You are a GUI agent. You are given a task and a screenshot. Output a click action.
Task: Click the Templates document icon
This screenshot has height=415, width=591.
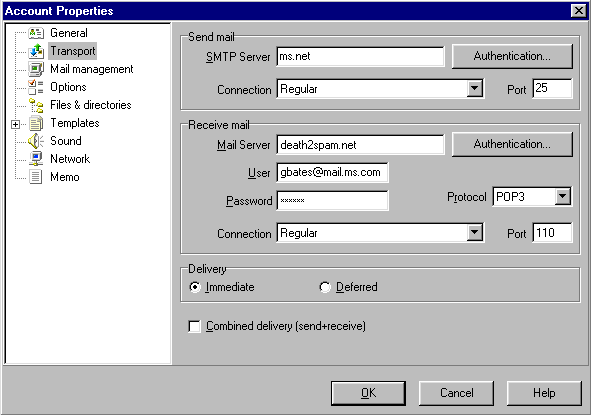pos(36,123)
